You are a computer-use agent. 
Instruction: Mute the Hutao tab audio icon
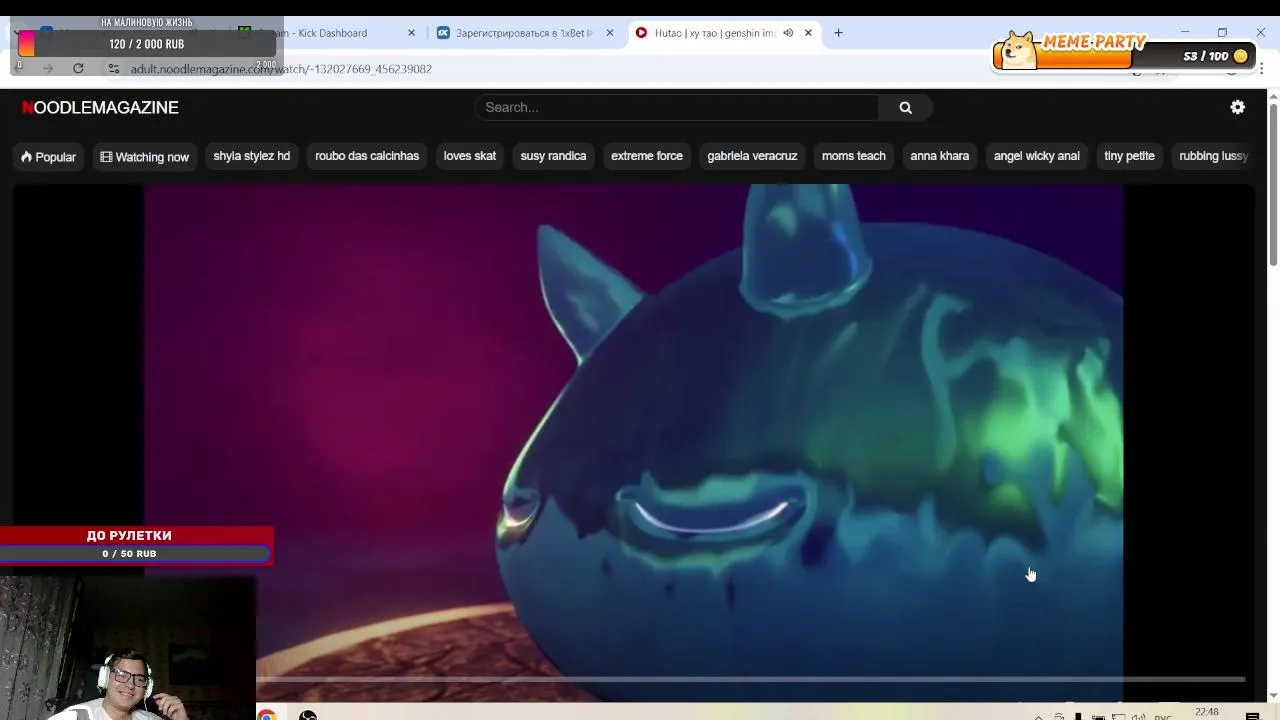[788, 33]
